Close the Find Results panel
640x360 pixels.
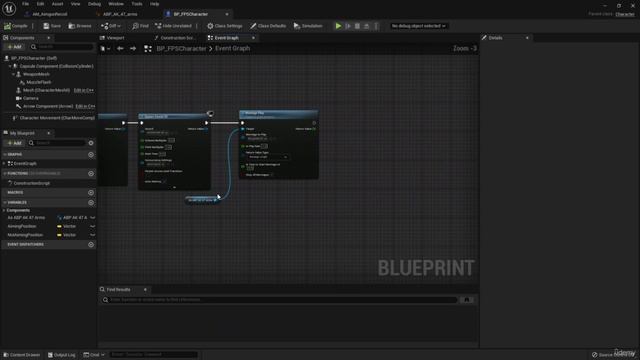[x=145, y=289]
